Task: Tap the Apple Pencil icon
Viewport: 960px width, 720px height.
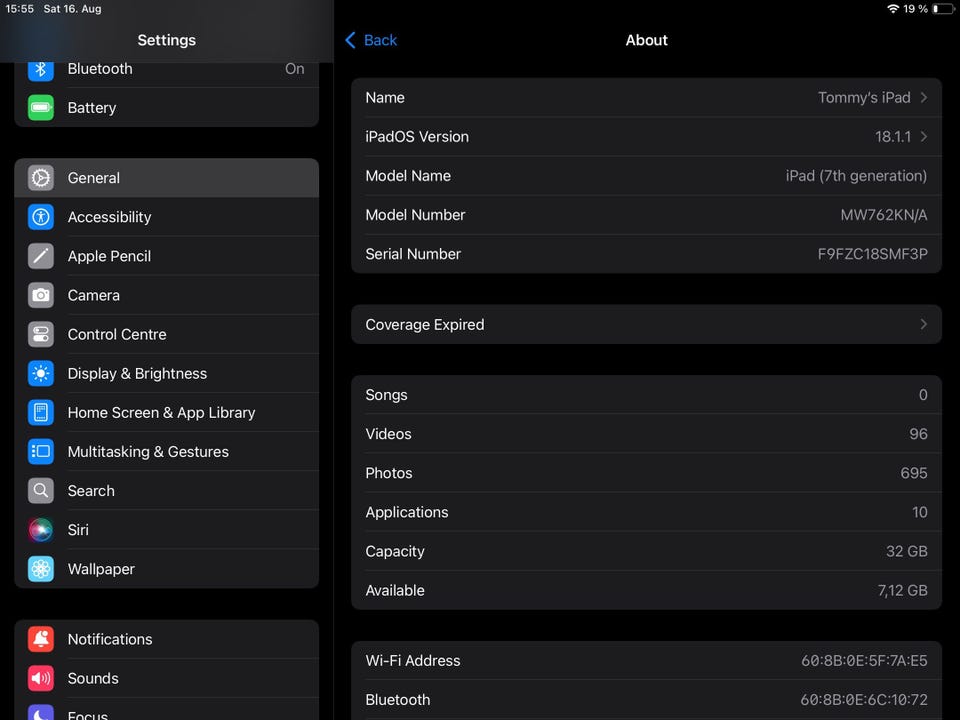Action: point(41,256)
